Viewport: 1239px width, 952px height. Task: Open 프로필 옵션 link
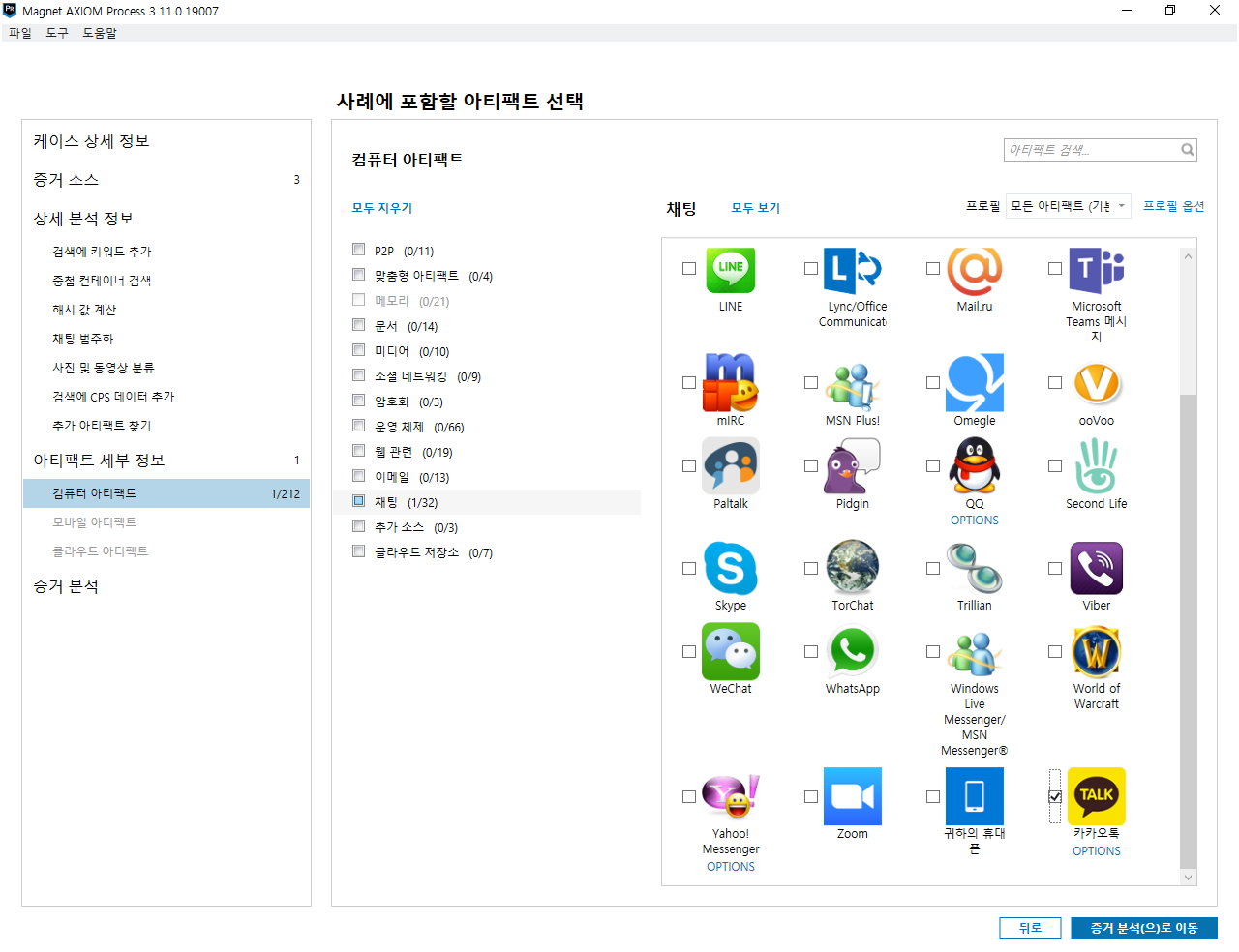click(1174, 206)
